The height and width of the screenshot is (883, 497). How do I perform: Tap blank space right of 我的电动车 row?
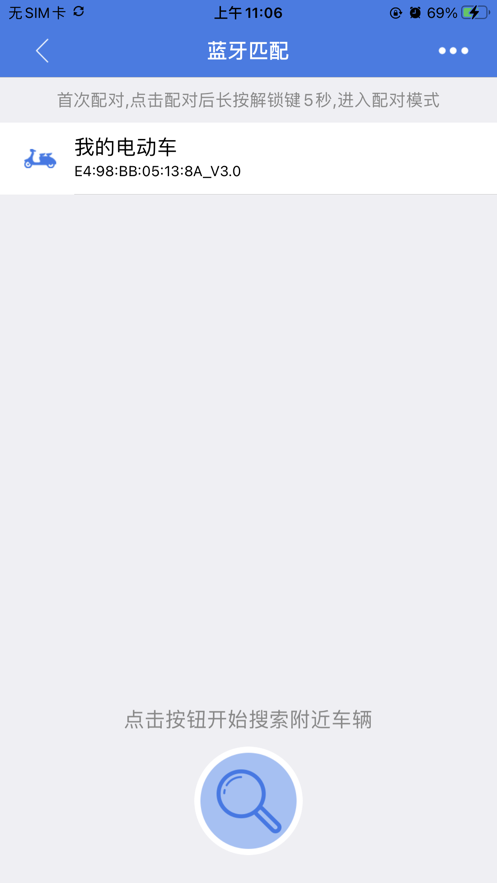[x=366, y=158]
